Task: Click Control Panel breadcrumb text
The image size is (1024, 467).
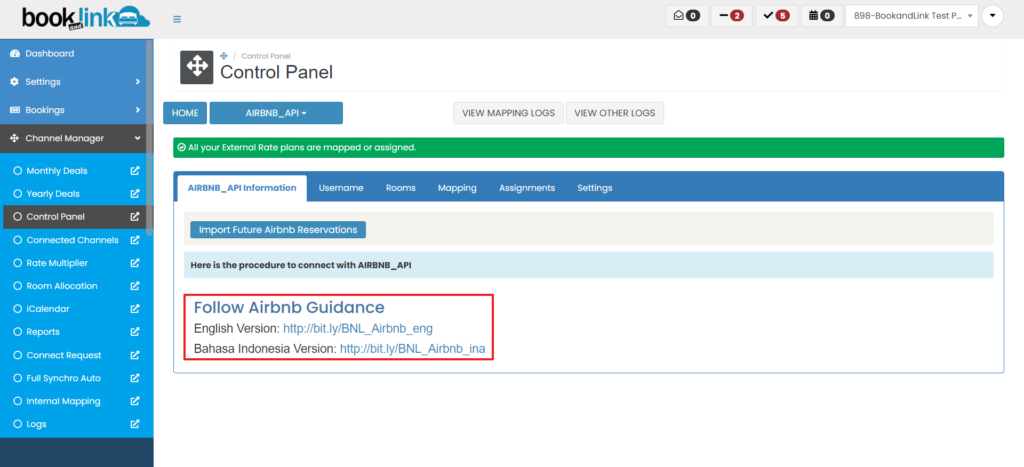Action: (266, 56)
